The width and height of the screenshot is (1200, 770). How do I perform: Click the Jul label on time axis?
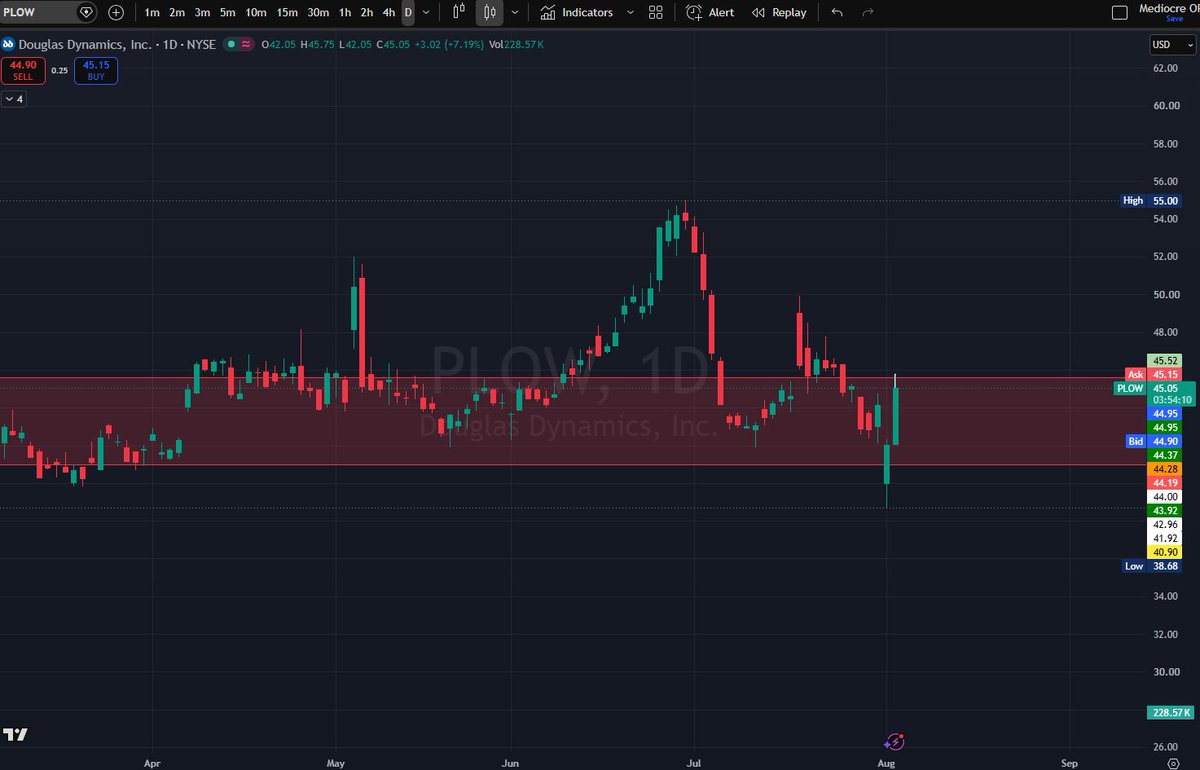(x=695, y=762)
